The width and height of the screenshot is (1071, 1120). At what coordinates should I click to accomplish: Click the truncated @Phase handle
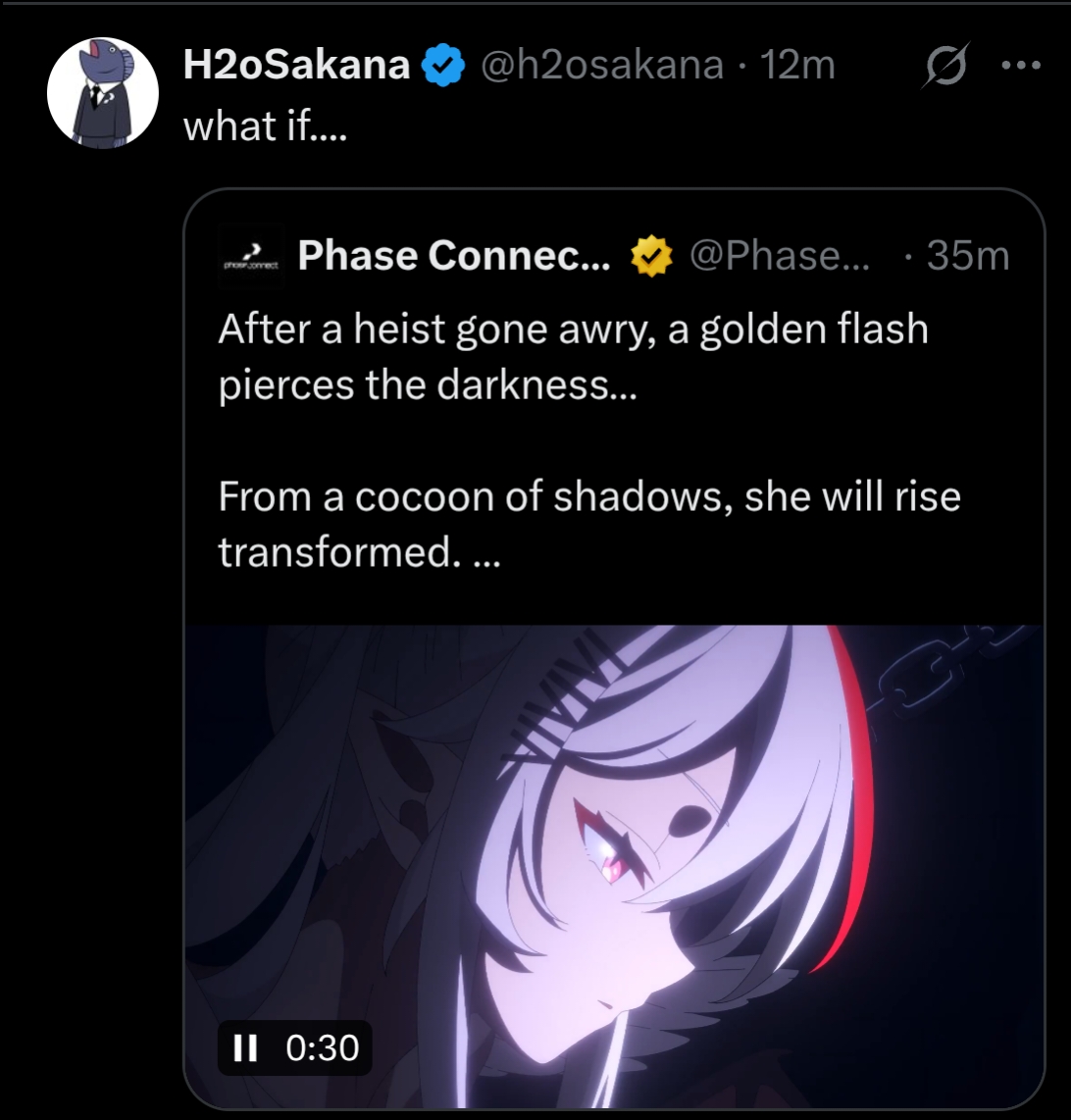(780, 256)
